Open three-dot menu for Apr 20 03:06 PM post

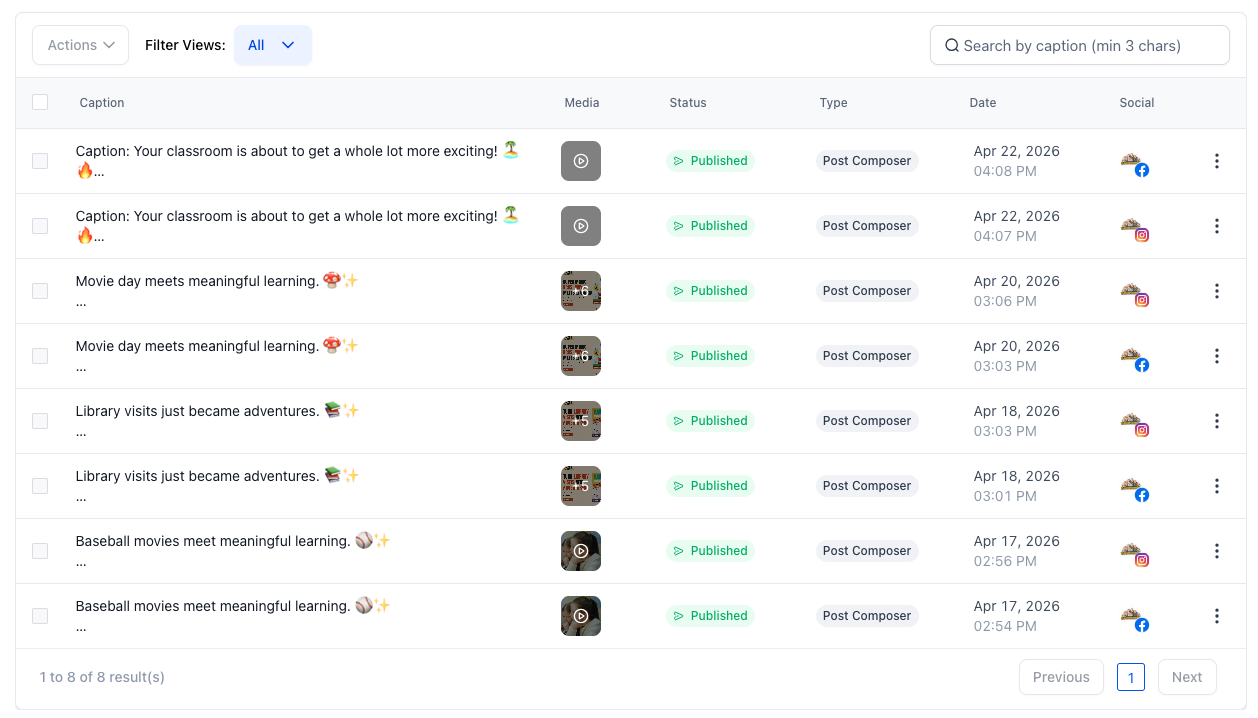click(1216, 291)
